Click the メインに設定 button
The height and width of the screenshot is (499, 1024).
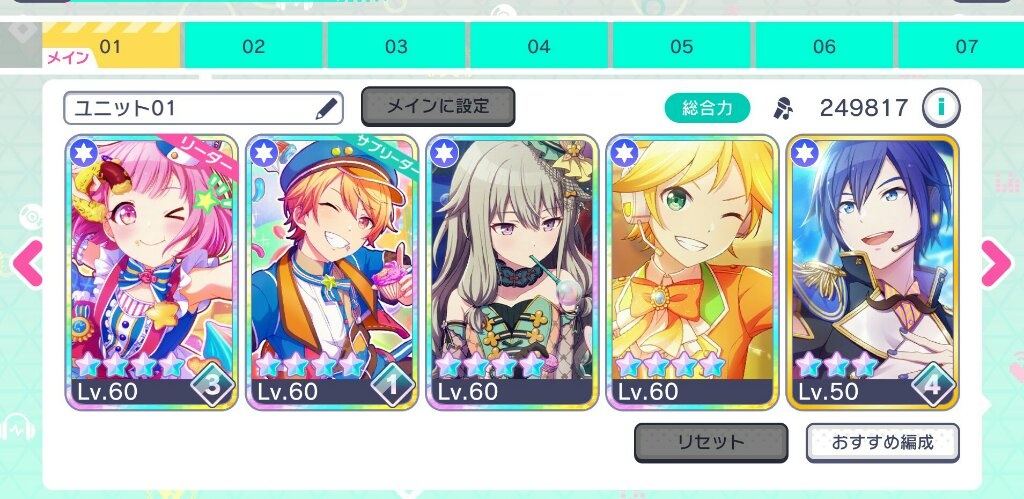(438, 106)
